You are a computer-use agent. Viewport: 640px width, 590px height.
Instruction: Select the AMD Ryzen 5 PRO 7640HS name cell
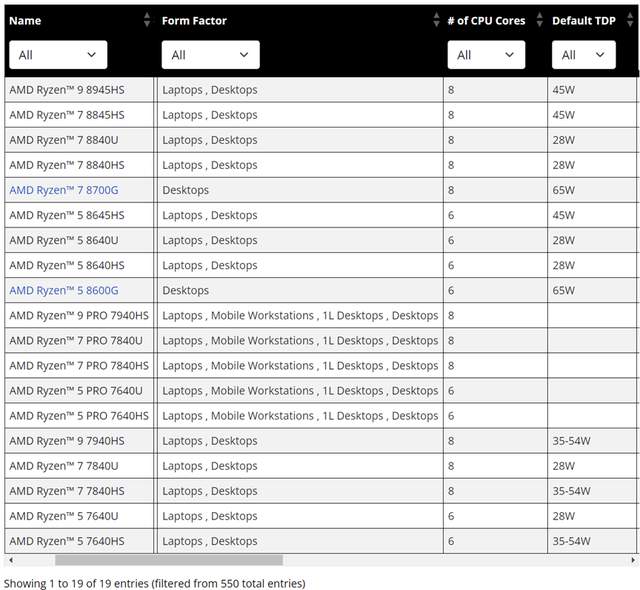pos(79,416)
